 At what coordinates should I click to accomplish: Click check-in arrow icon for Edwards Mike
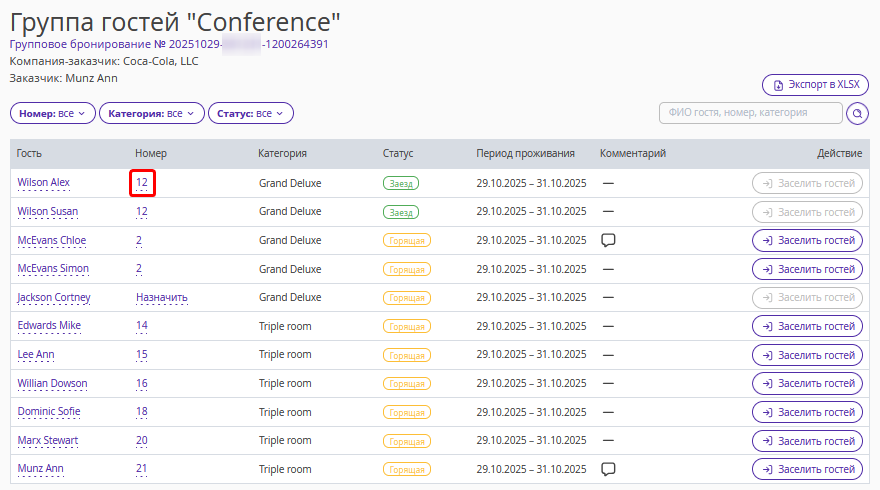tap(767, 326)
